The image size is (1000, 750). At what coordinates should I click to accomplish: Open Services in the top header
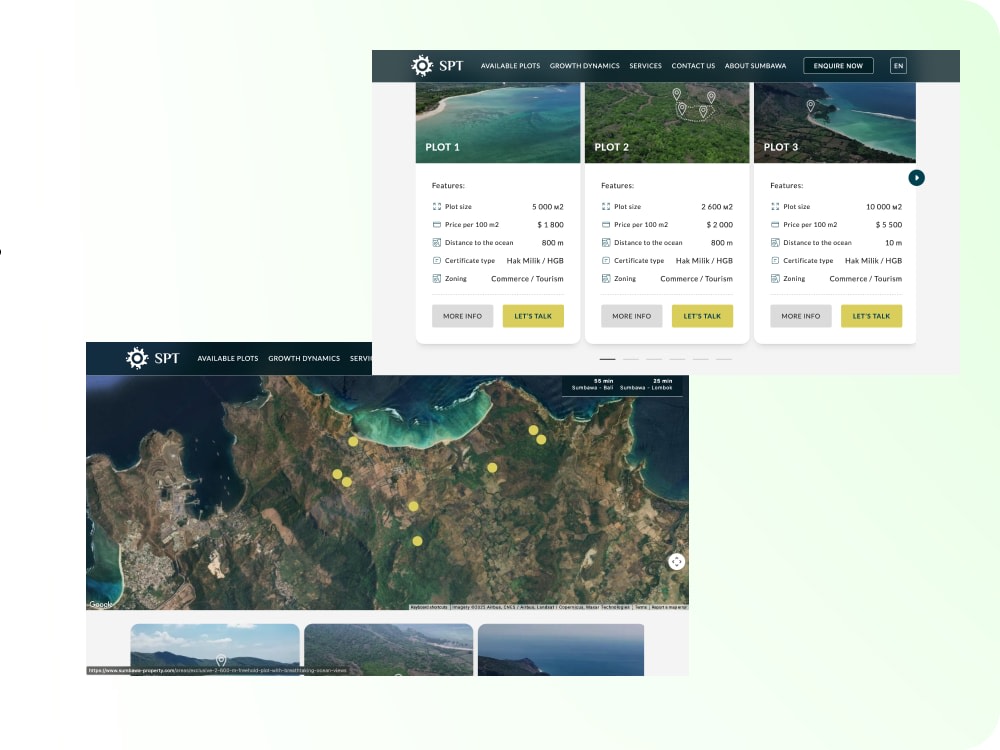(x=645, y=66)
